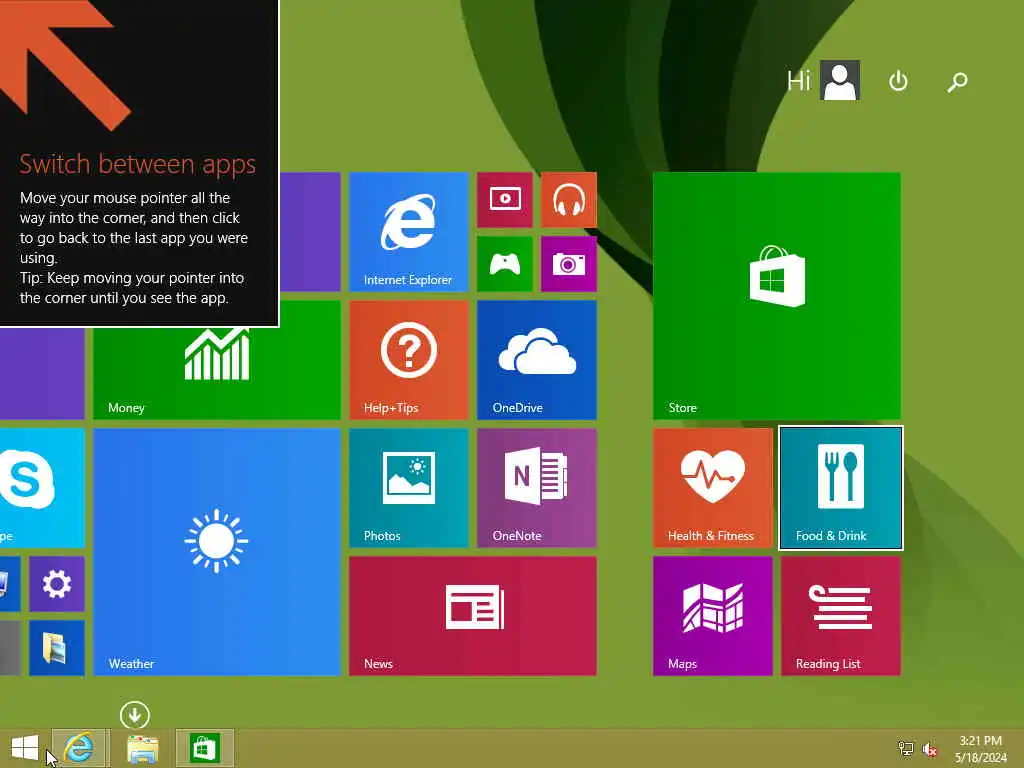This screenshot has height=768, width=1024.
Task: Open the Store from the taskbar
Action: [x=204, y=748]
